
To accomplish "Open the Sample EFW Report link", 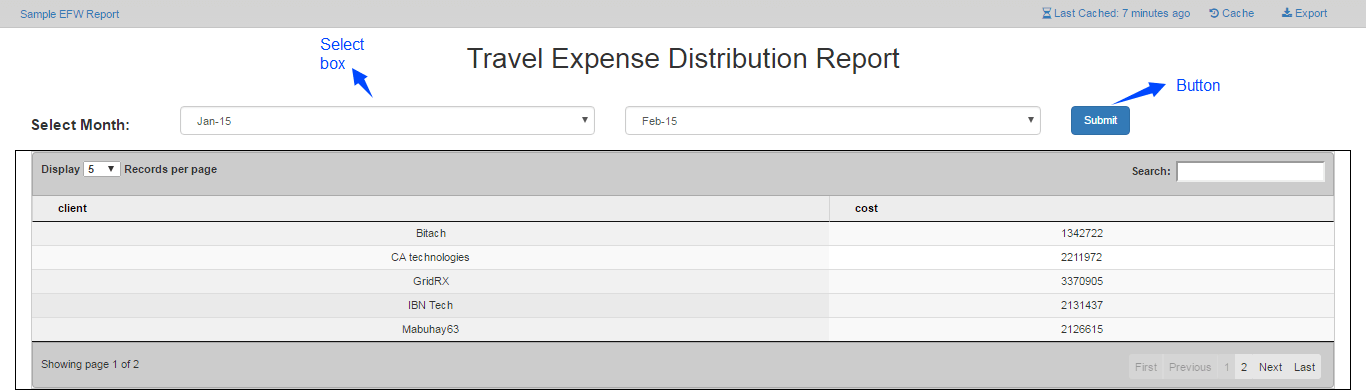I will click(x=69, y=14).
